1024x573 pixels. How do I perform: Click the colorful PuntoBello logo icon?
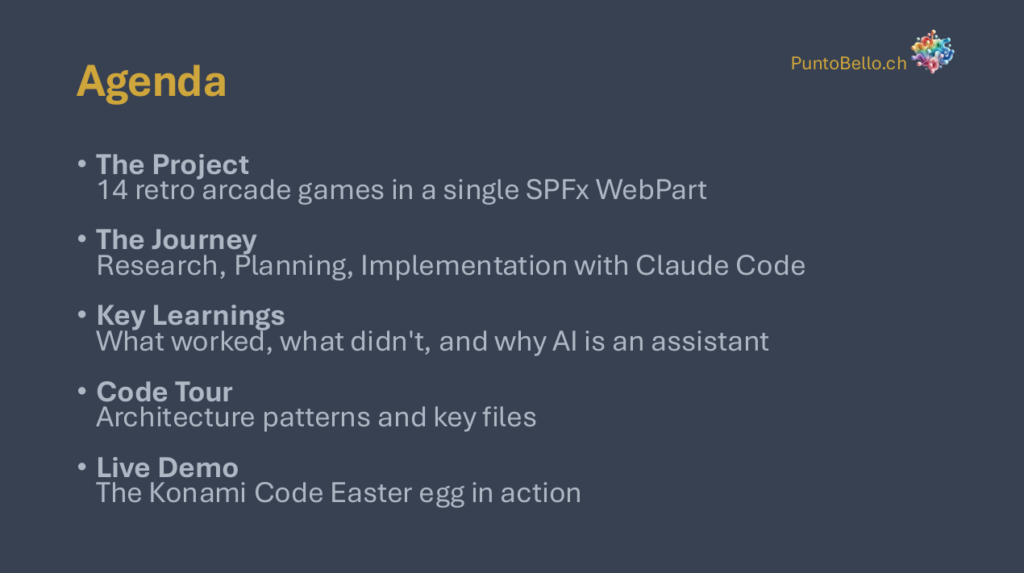pyautogui.click(x=932, y=51)
